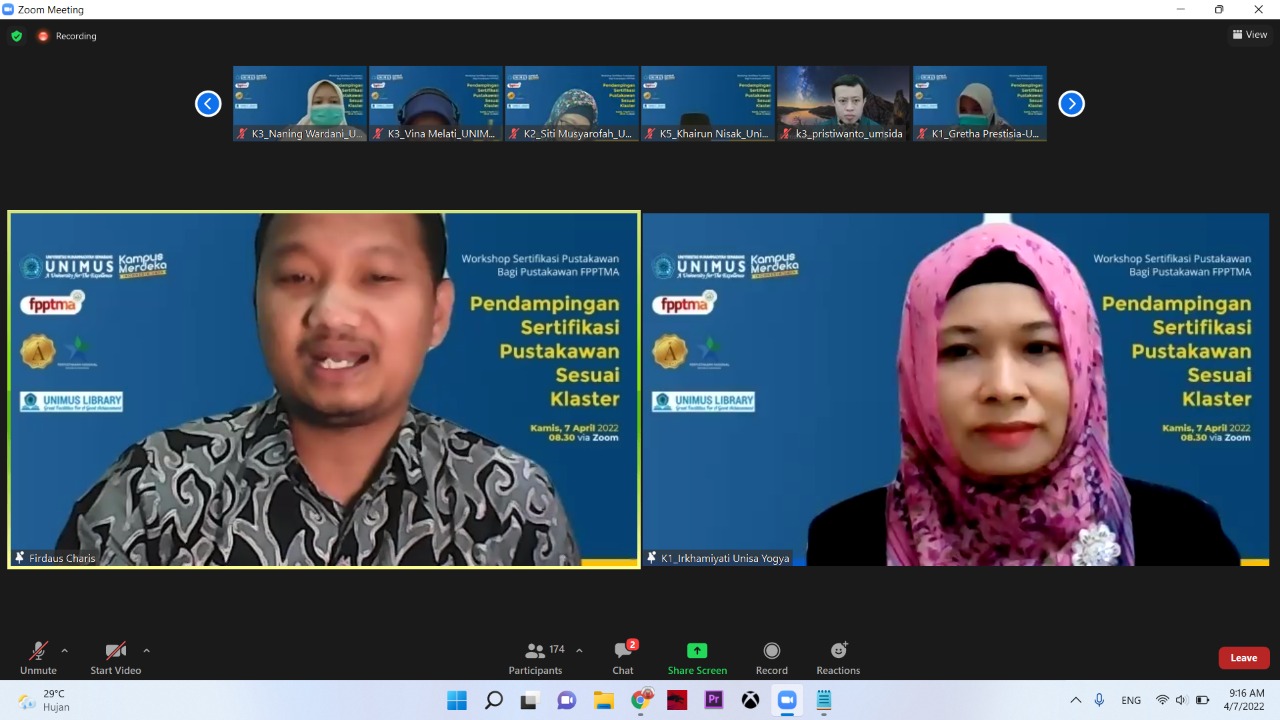1280x720 pixels.
Task: Open Task View on the taskbar
Action: pos(529,700)
